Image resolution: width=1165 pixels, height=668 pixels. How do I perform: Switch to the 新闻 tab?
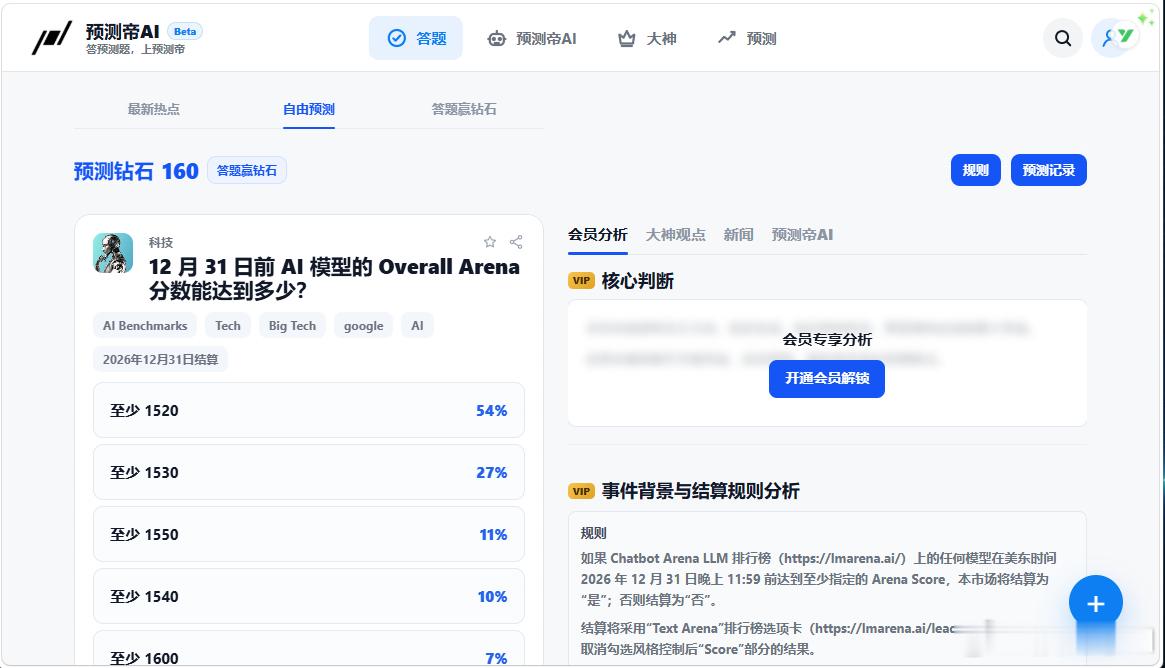pyautogui.click(x=739, y=235)
